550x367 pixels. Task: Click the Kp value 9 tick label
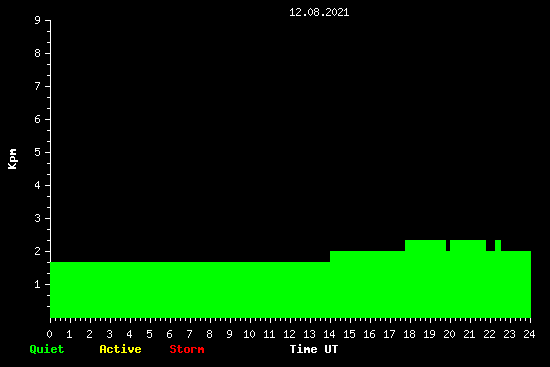38,20
